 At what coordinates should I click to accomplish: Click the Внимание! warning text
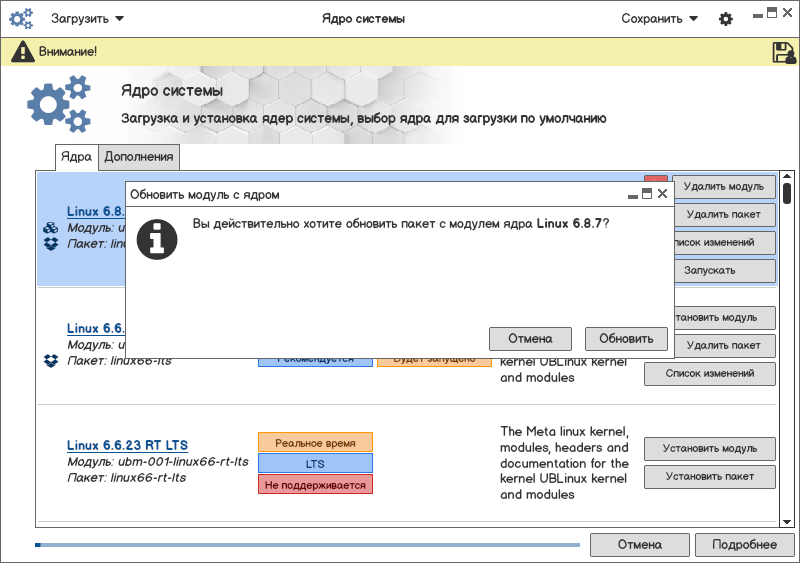pyautogui.click(x=68, y=52)
